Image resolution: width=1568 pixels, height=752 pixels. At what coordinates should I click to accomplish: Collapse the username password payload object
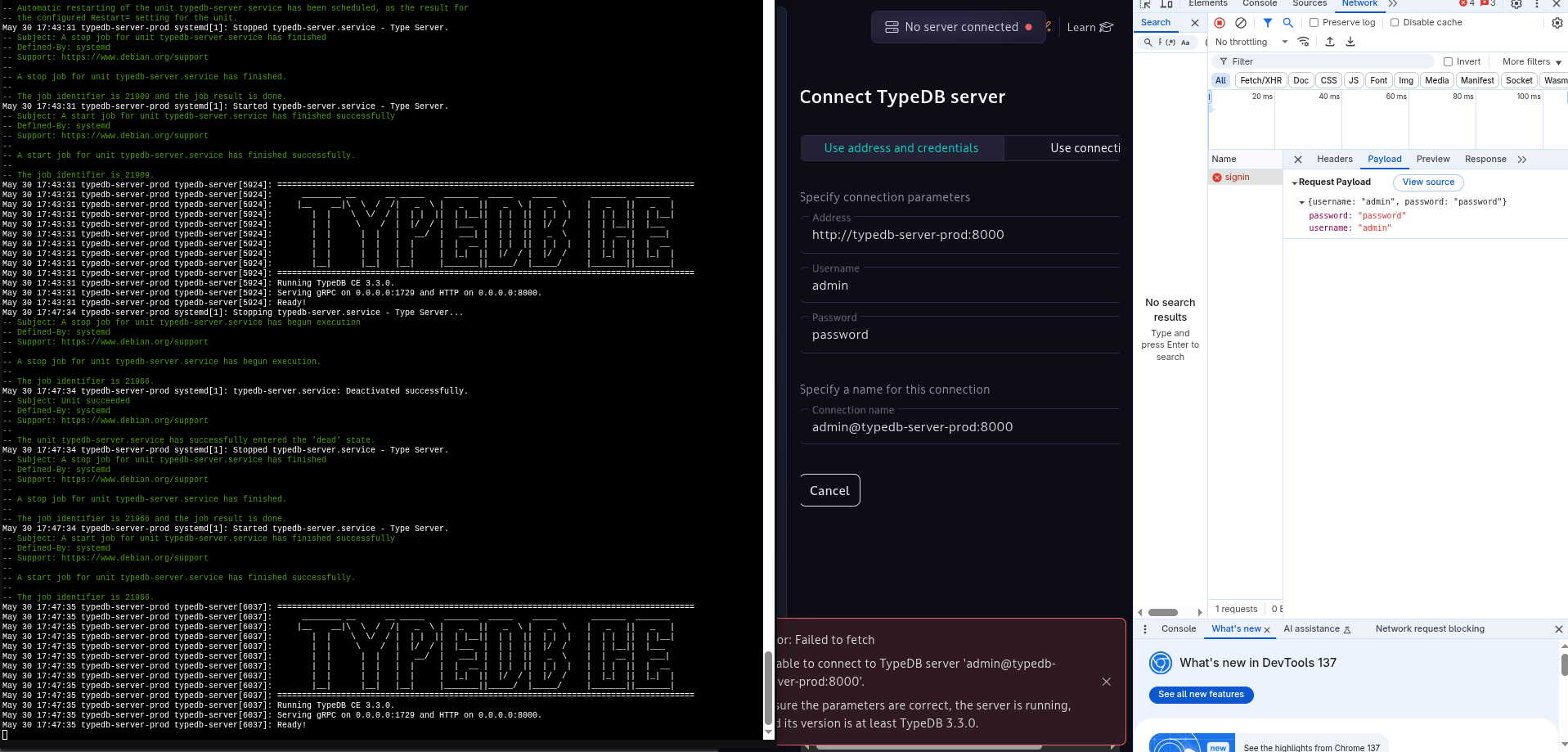pos(1301,202)
